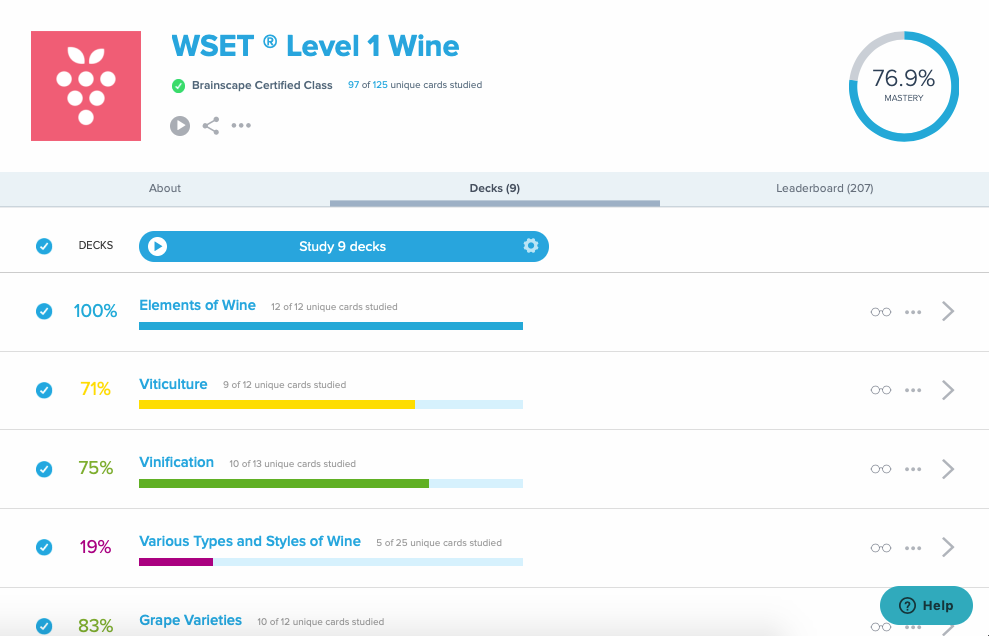Uncheck the Various Types and Styles deck
The image size is (989, 636).
click(x=44, y=547)
